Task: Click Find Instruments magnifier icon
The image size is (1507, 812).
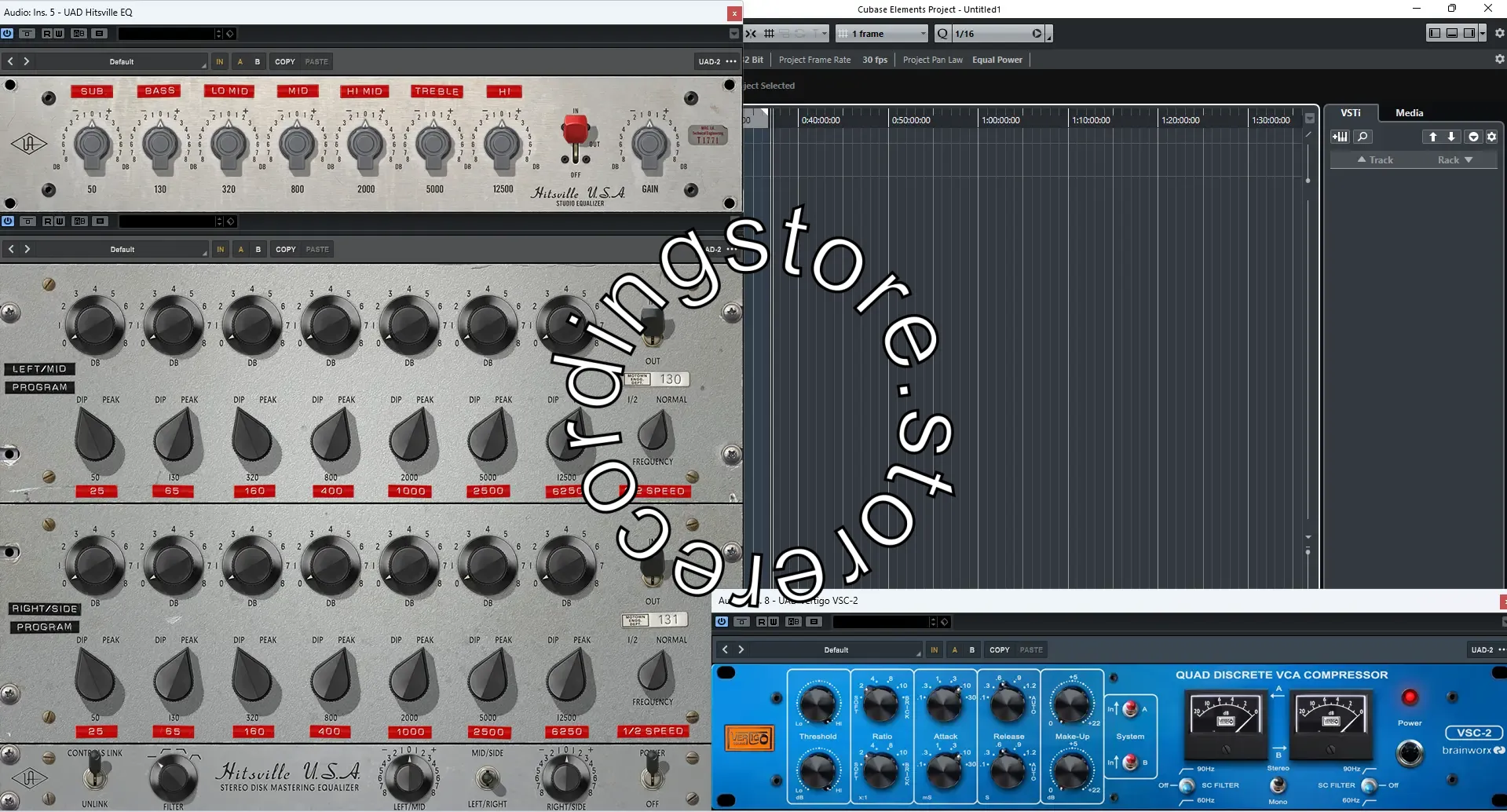Action: tap(1363, 137)
